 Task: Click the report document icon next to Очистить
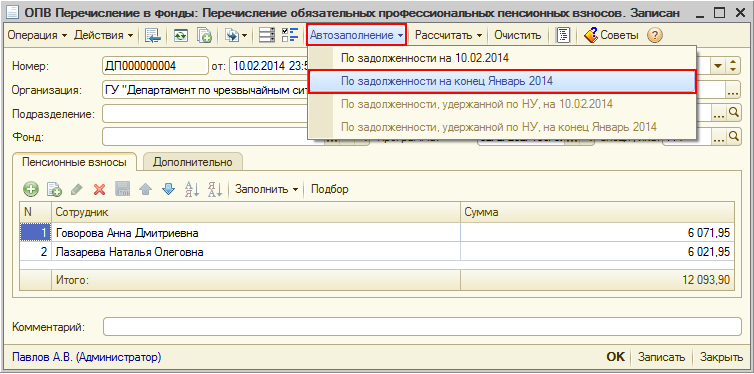click(x=563, y=35)
